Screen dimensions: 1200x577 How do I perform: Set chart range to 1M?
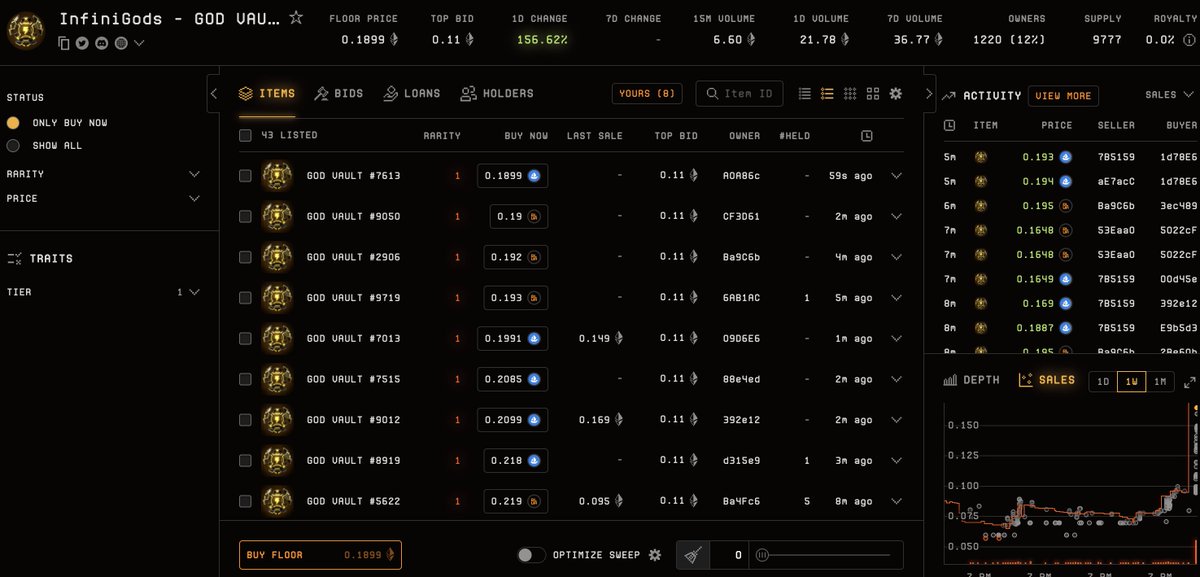pyautogui.click(x=1160, y=382)
